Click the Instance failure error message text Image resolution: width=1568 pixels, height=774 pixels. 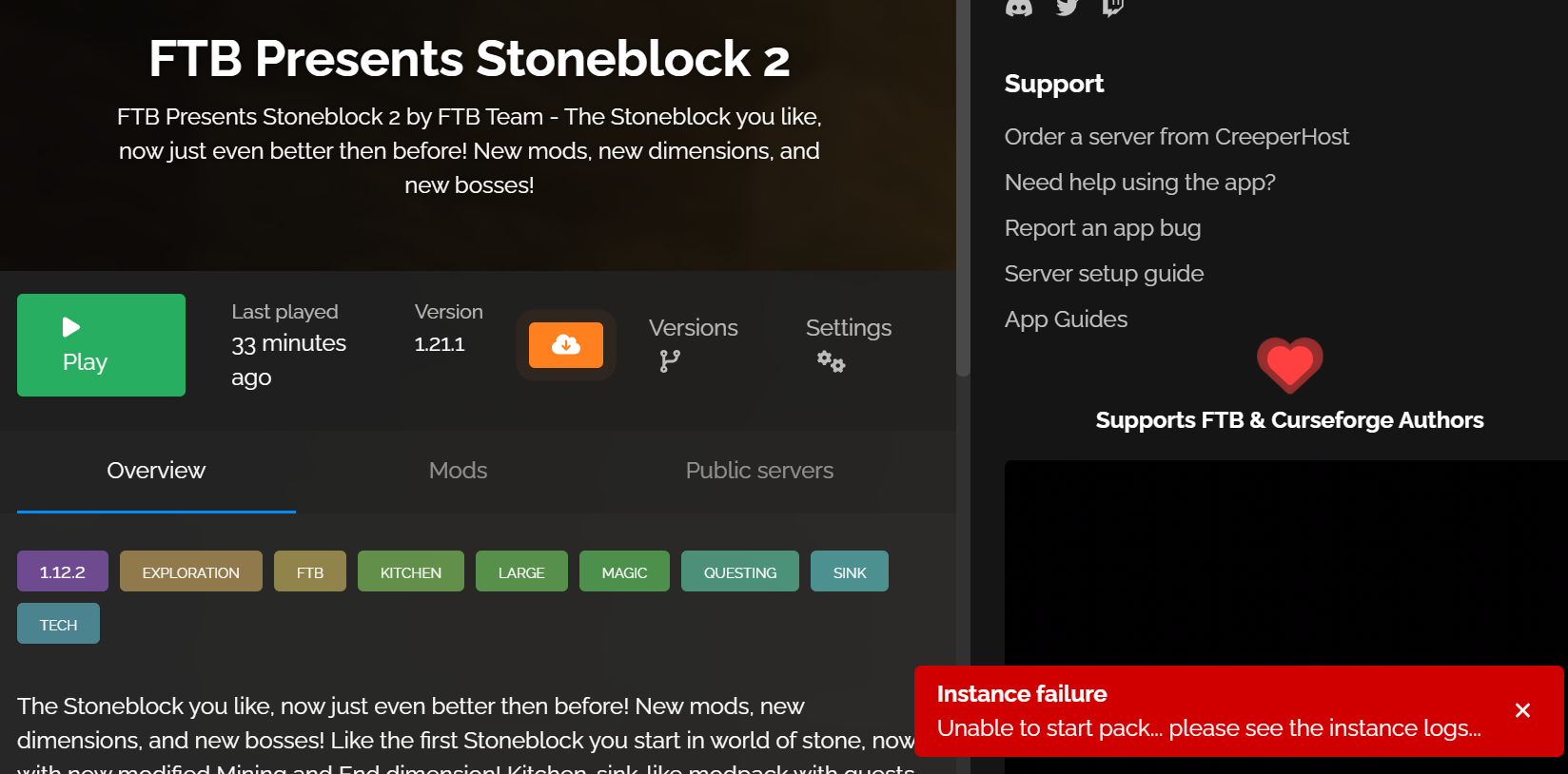pyautogui.click(x=1208, y=728)
